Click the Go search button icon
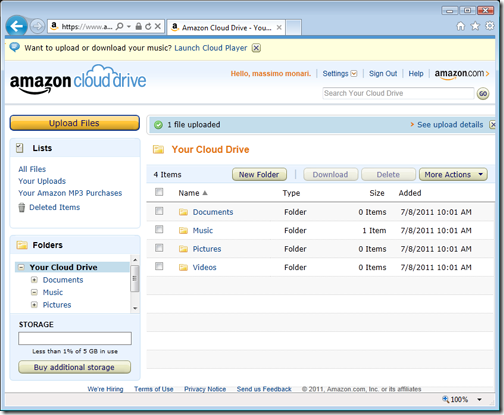Image resolution: width=504 pixels, height=415 pixels. (483, 94)
